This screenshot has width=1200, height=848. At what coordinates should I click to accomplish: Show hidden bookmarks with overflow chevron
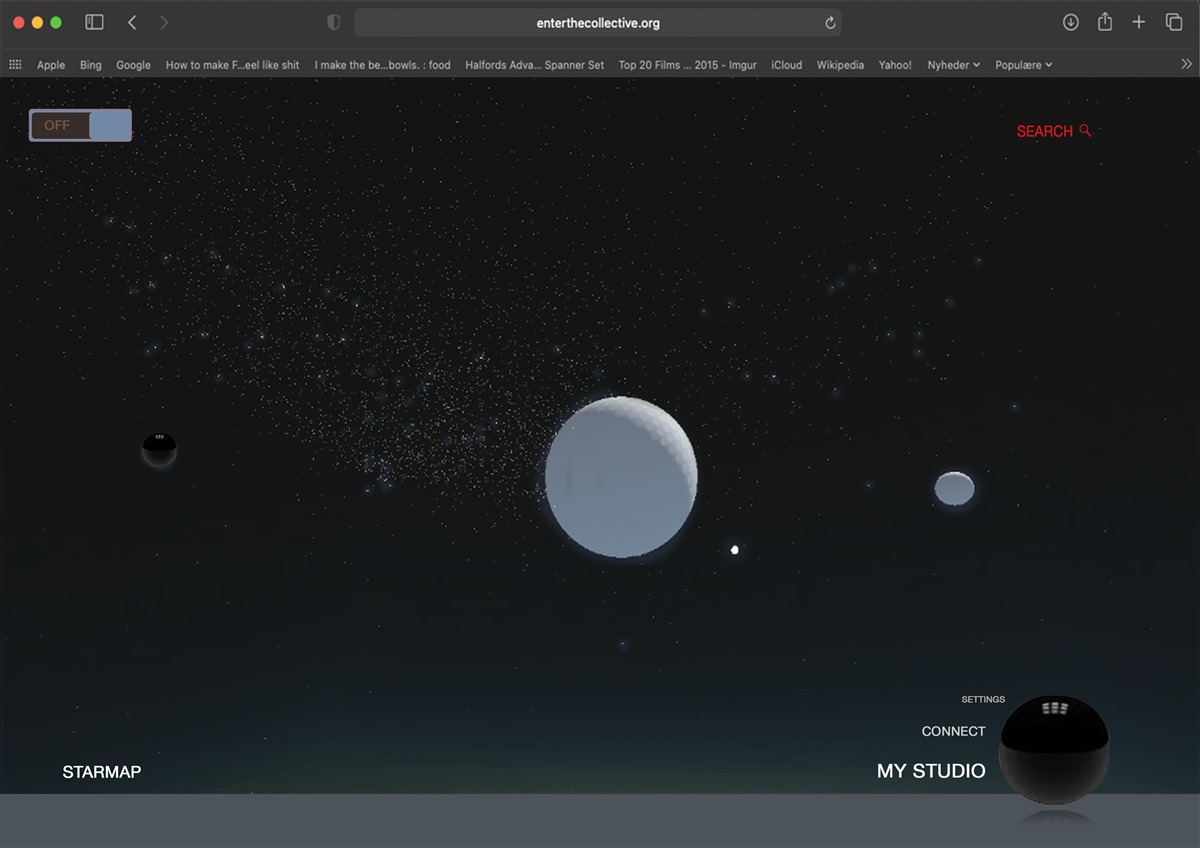pyautogui.click(x=1186, y=65)
